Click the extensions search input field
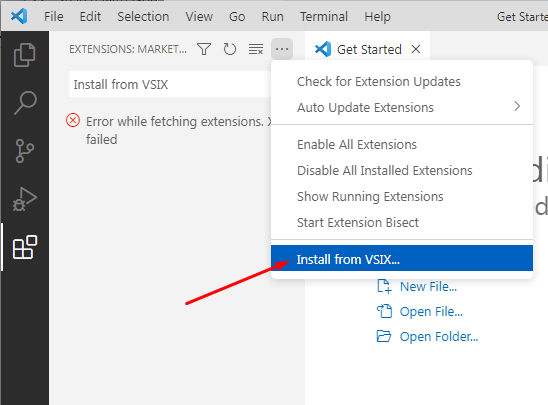 tap(170, 84)
